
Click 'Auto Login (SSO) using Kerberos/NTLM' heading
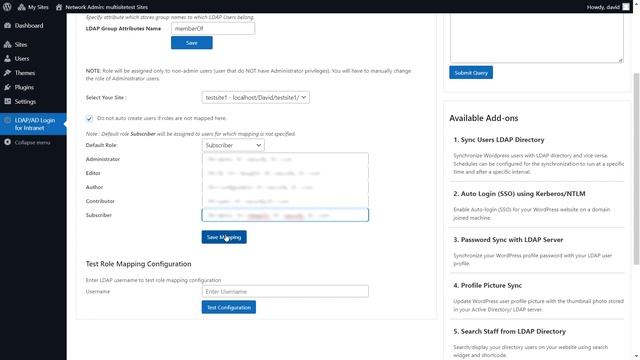tap(520, 193)
